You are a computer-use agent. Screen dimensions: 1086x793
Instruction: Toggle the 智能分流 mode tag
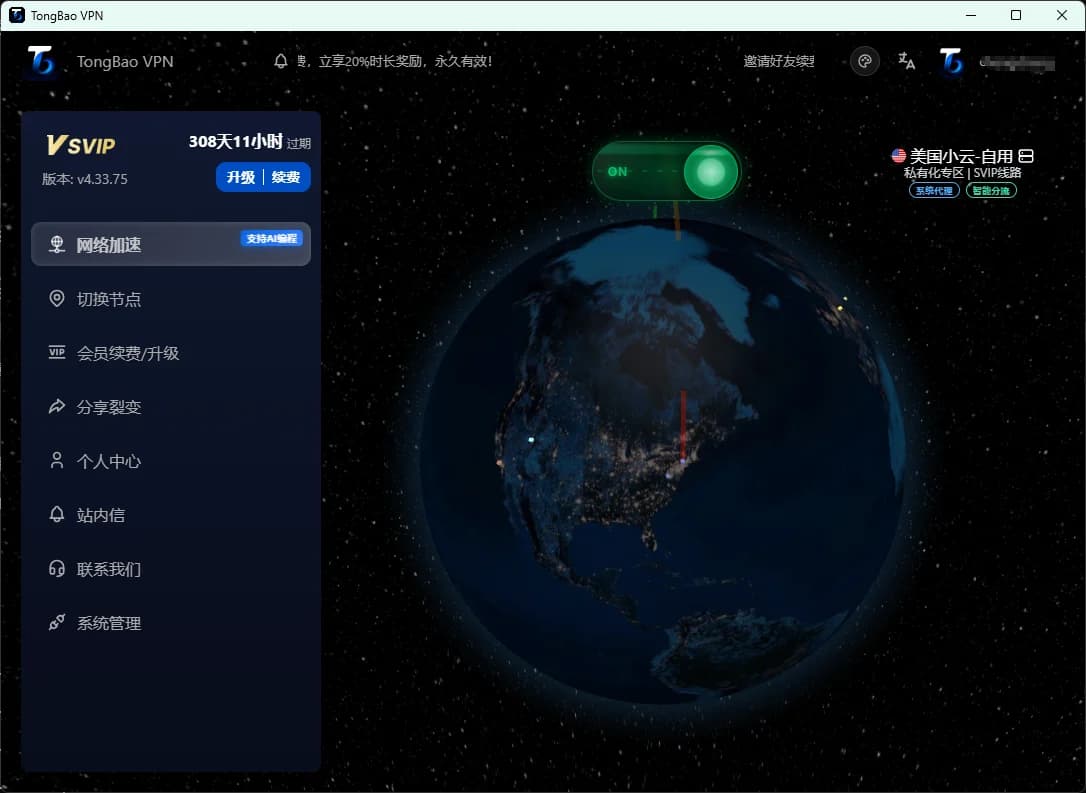pos(991,190)
